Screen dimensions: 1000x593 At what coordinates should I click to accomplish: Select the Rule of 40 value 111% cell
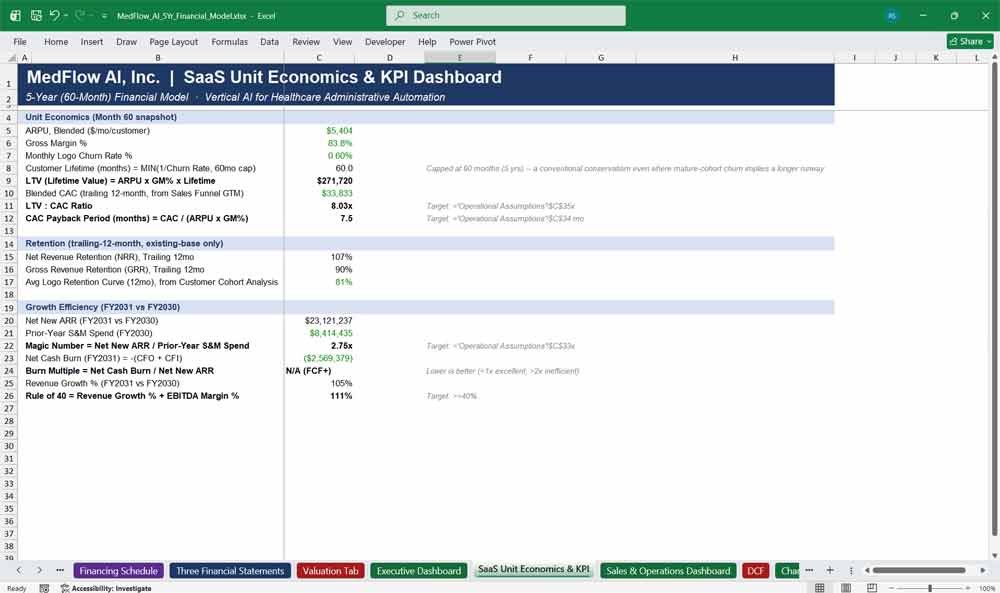click(319, 396)
